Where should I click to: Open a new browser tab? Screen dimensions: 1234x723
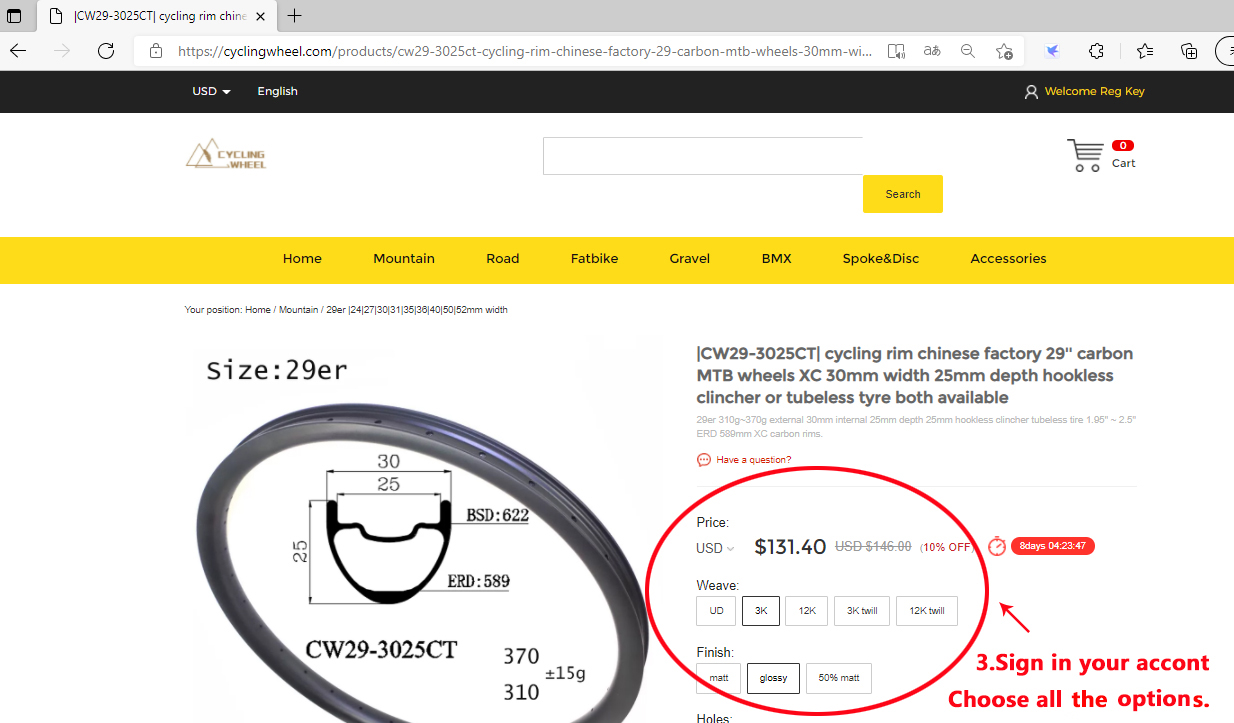[x=295, y=16]
